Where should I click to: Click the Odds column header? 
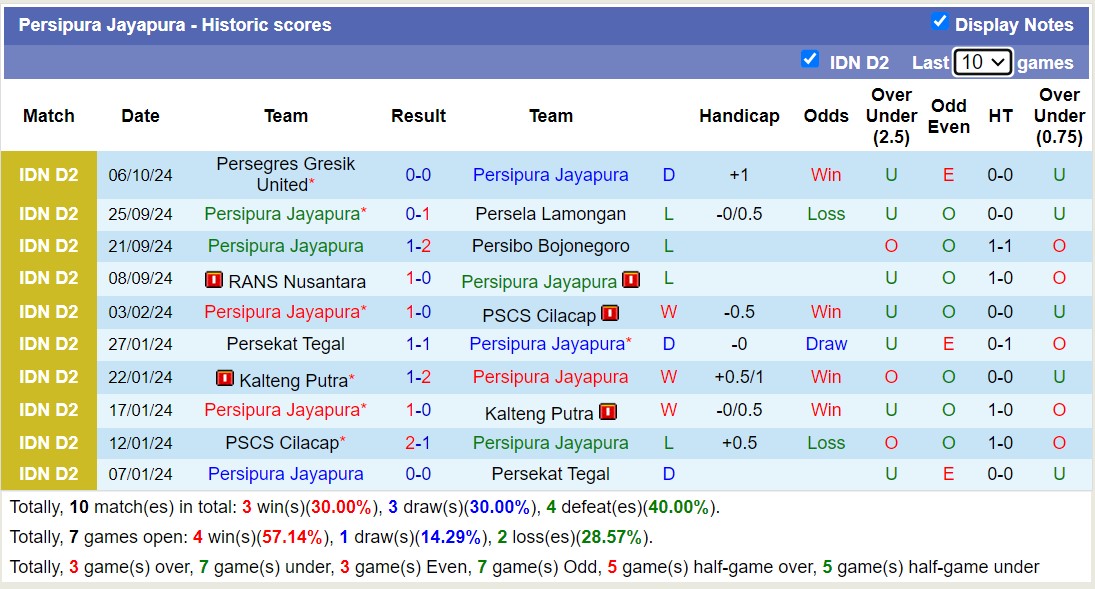[x=826, y=116]
